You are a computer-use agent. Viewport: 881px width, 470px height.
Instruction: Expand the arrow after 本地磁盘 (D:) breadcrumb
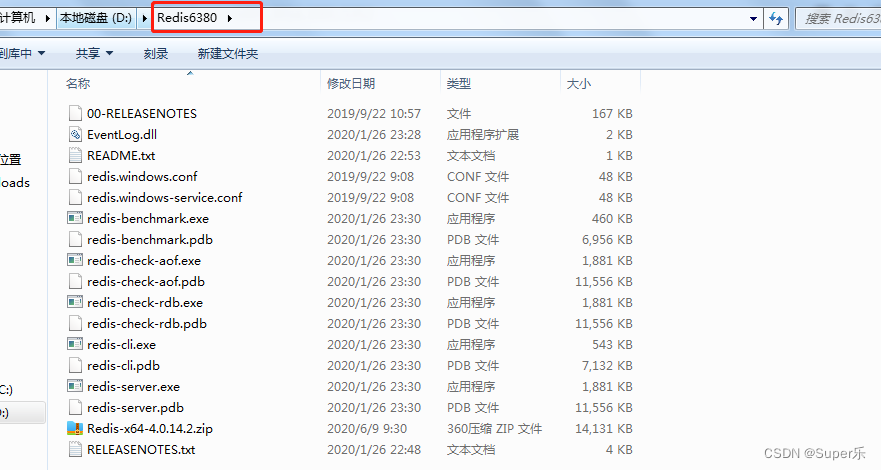click(x=144, y=18)
